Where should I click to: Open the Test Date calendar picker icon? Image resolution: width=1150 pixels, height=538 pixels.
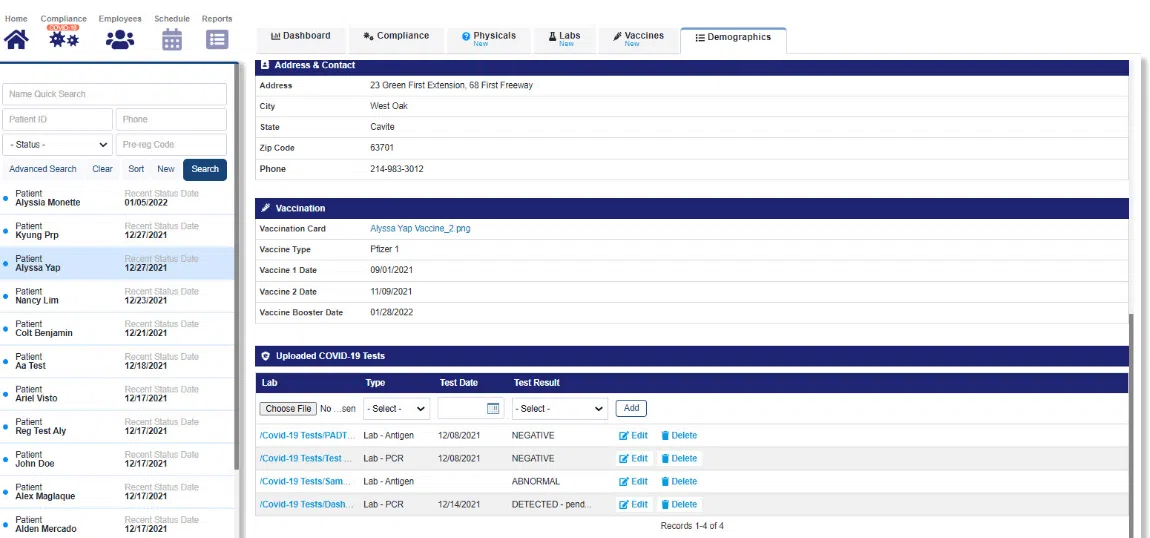492,408
